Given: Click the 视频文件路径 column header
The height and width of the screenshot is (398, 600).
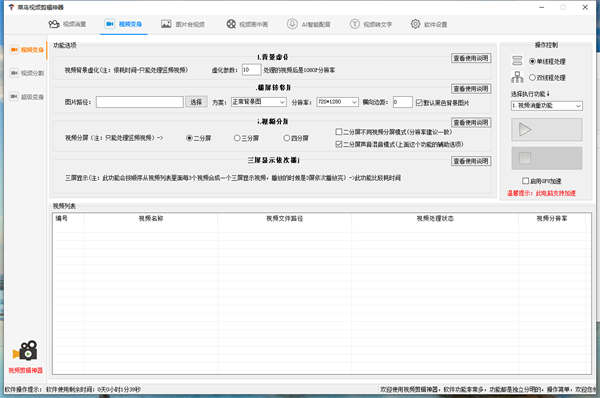Looking at the screenshot, I should tap(285, 218).
